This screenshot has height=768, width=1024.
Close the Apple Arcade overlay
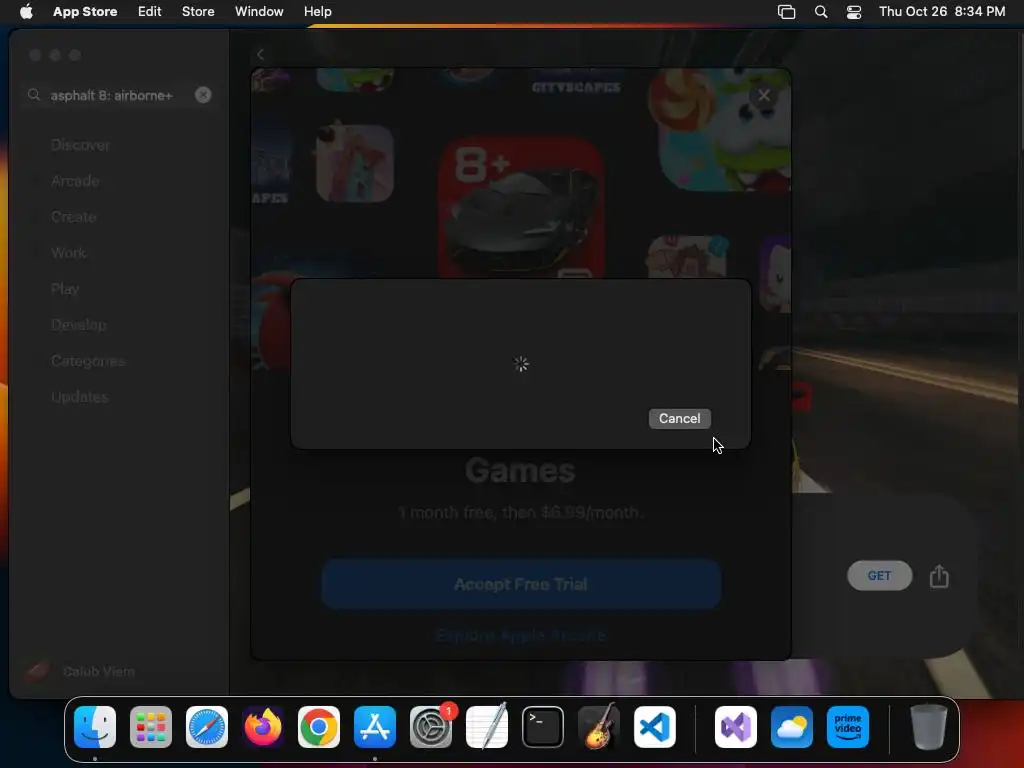pyautogui.click(x=763, y=96)
